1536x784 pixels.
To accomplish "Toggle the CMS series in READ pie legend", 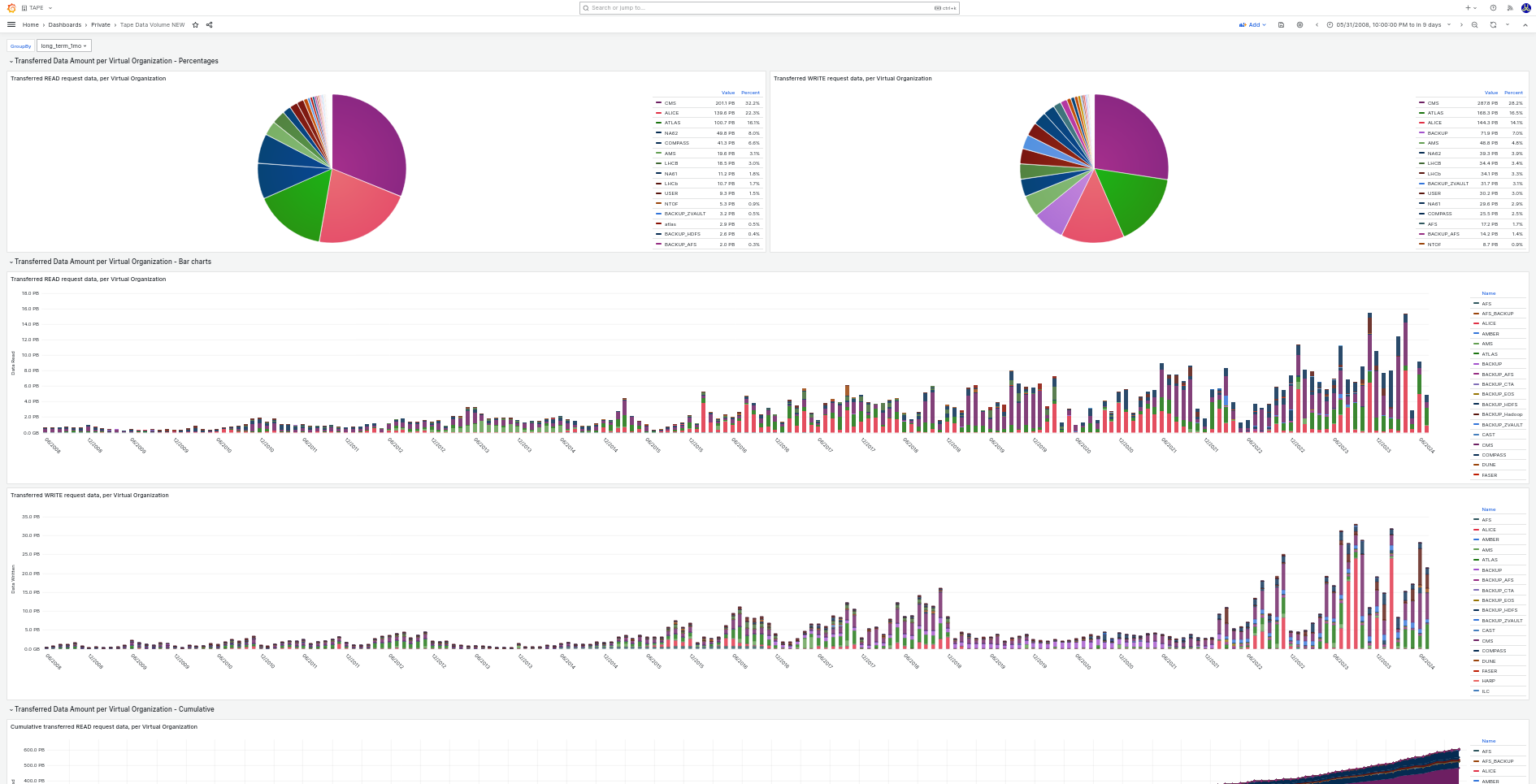I will click(669, 102).
